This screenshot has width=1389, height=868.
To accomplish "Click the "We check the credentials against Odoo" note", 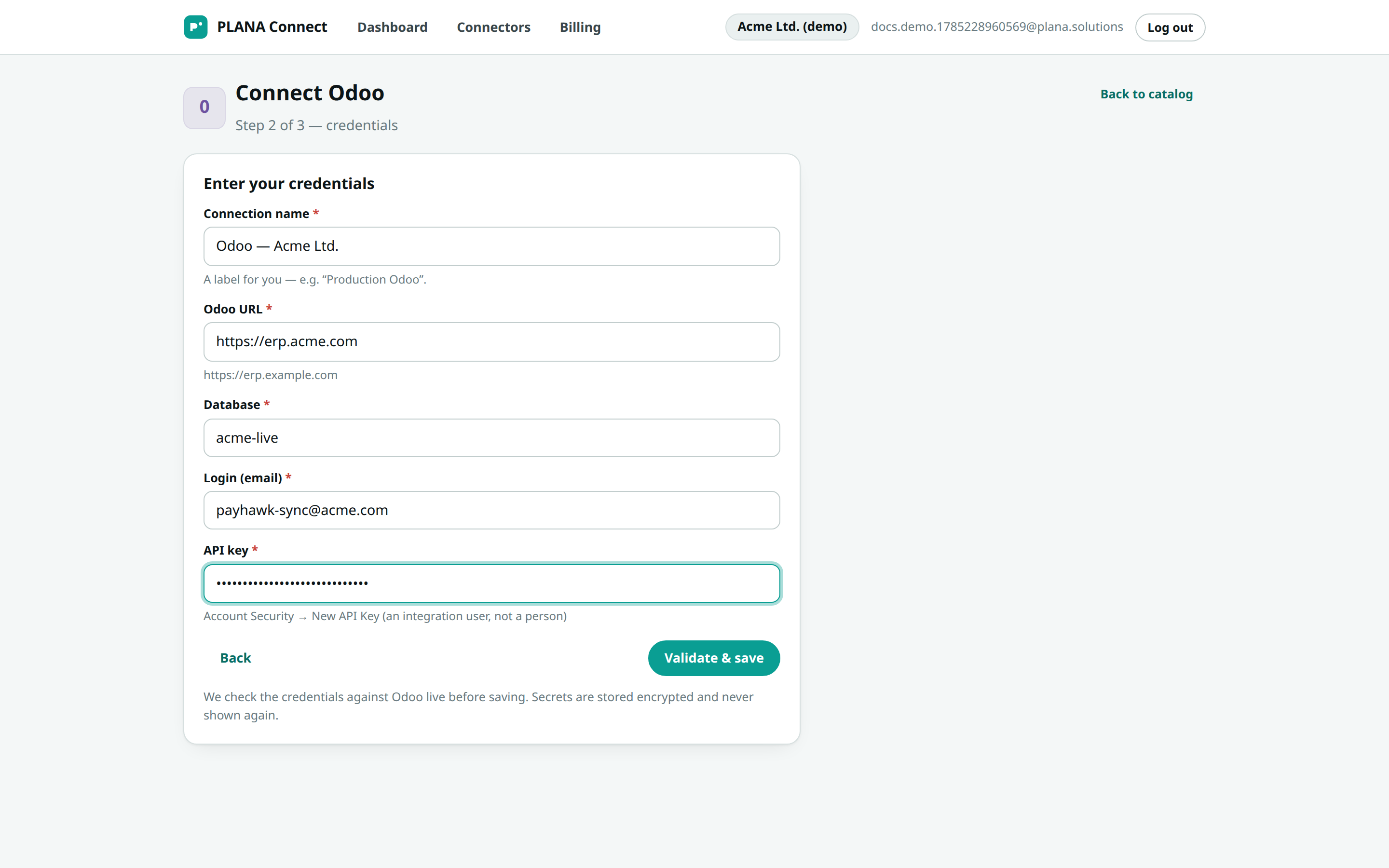I will (478, 705).
